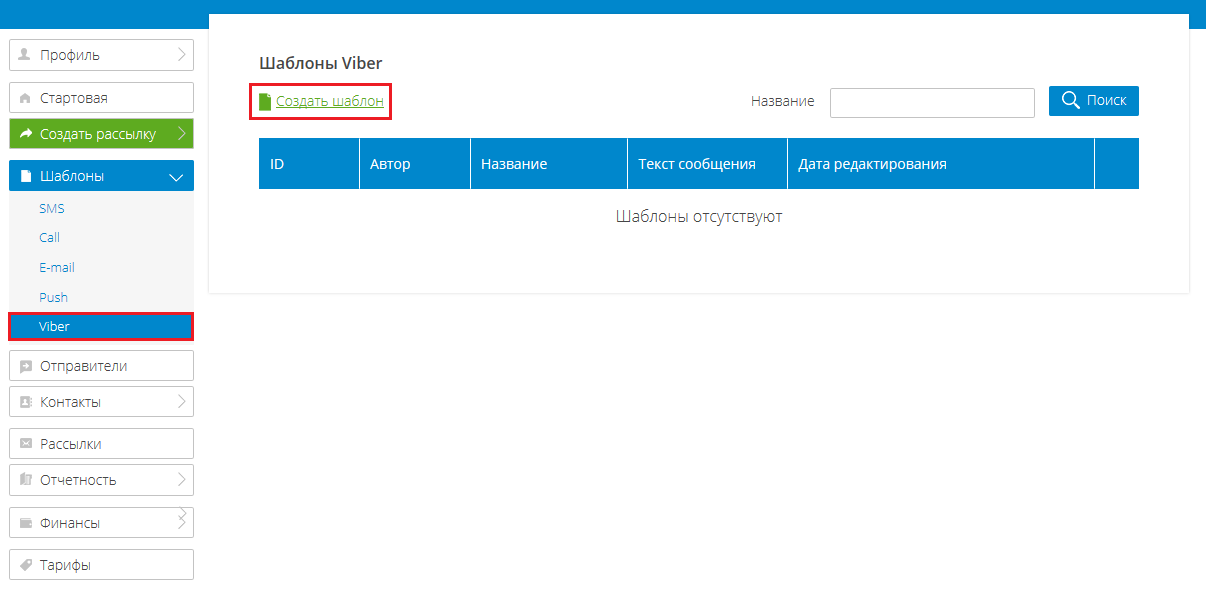Click the Финансы wallet icon
The width and height of the screenshot is (1206, 602).
[26, 523]
